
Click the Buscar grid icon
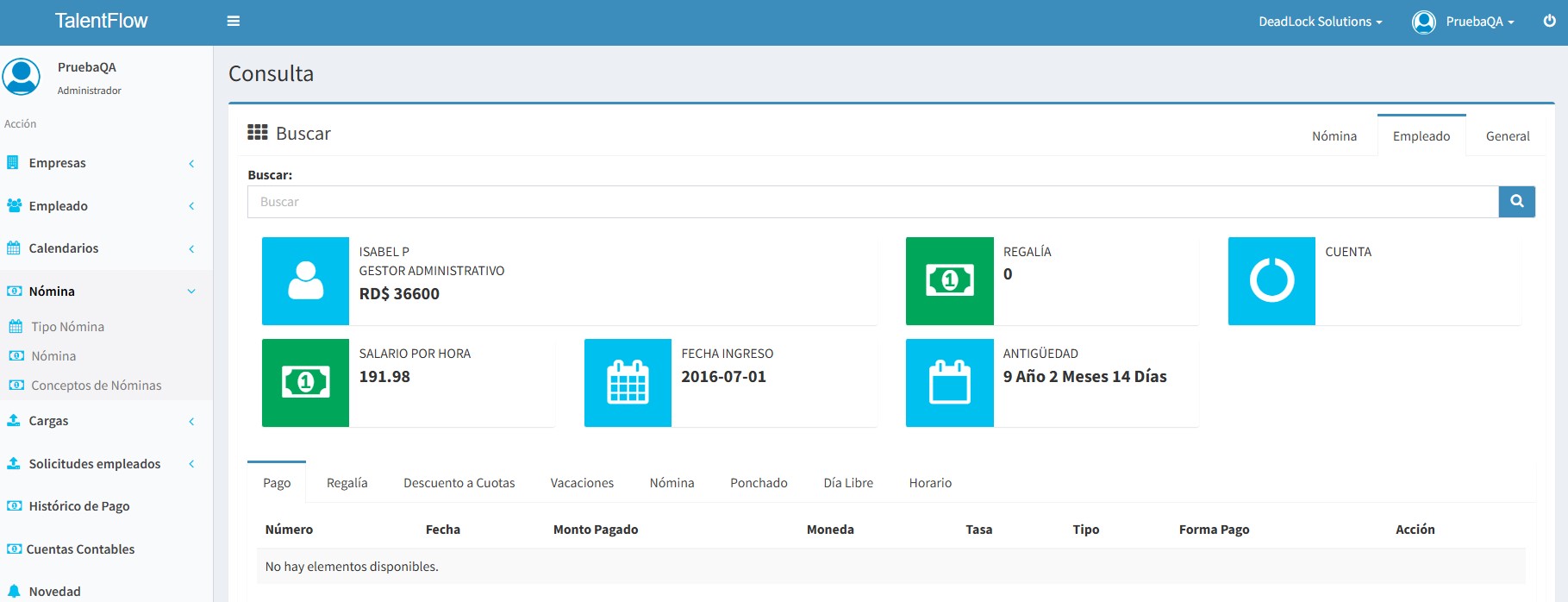tap(257, 132)
